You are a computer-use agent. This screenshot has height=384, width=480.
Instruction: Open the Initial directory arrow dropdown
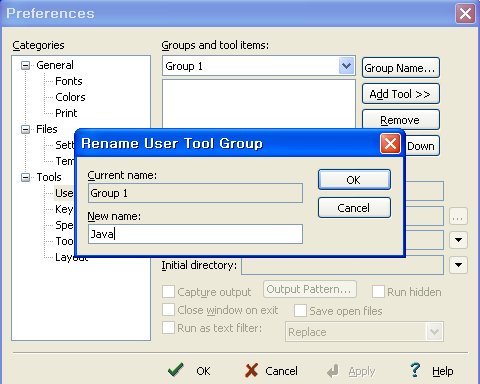coord(458,265)
